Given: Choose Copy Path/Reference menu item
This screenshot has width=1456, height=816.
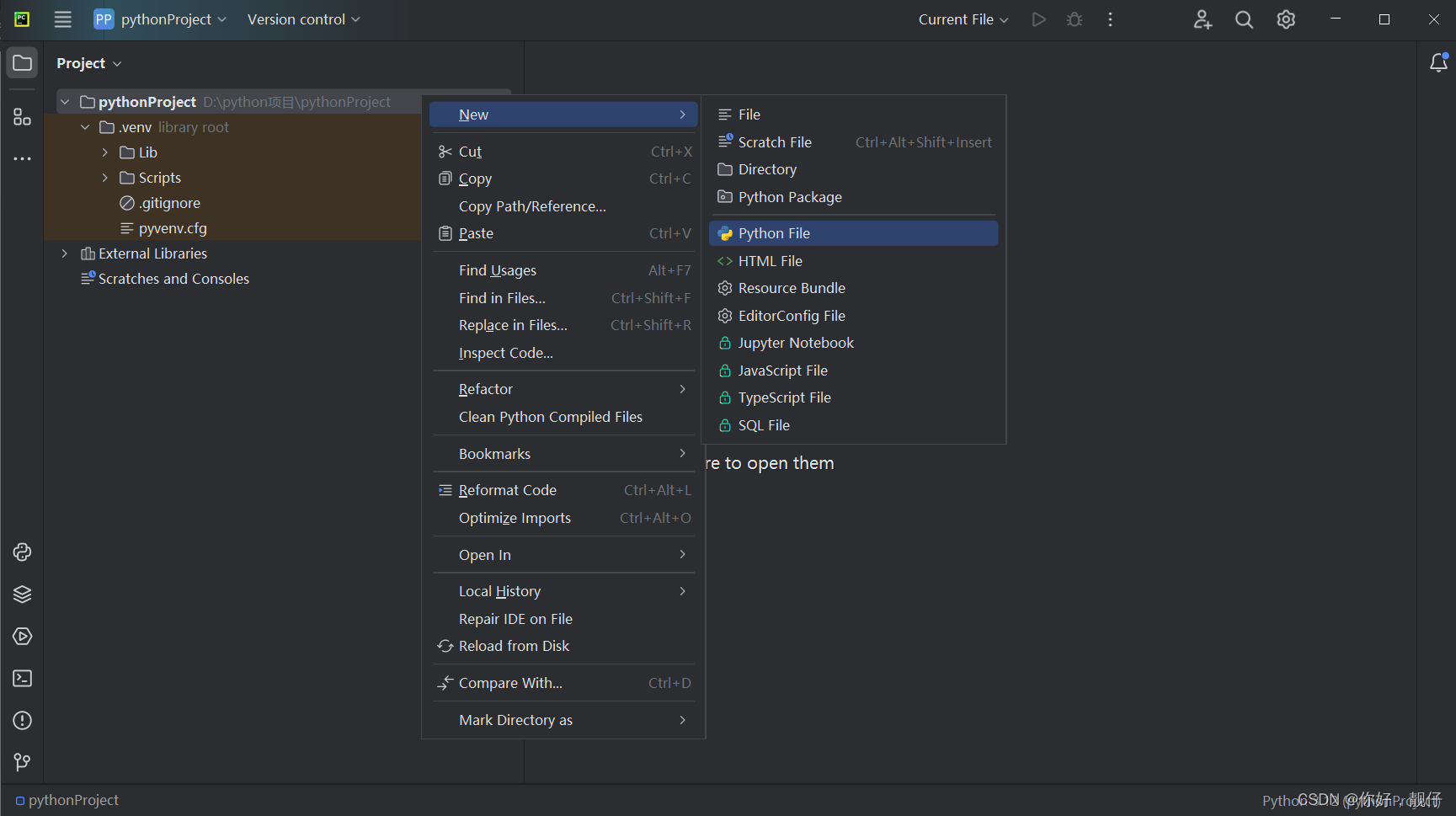Looking at the screenshot, I should pos(563,206).
